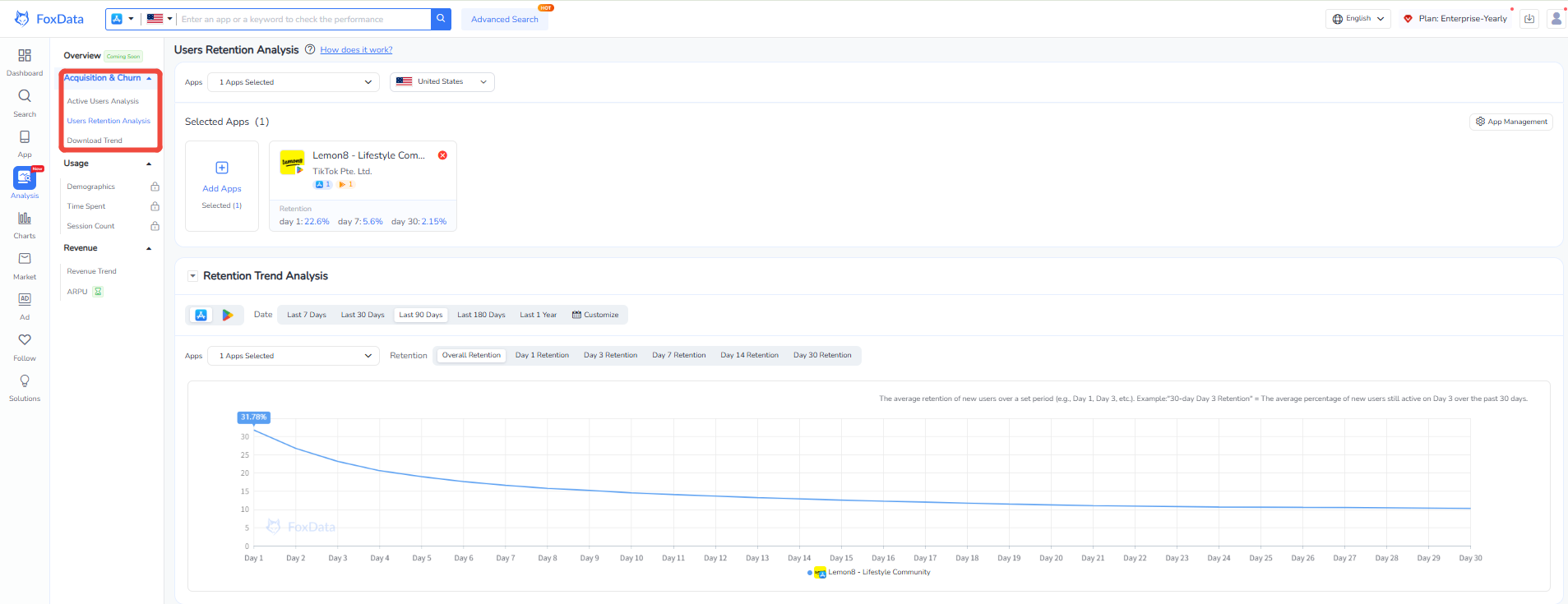
Task: Select Last 90 Days date range
Action: (421, 315)
